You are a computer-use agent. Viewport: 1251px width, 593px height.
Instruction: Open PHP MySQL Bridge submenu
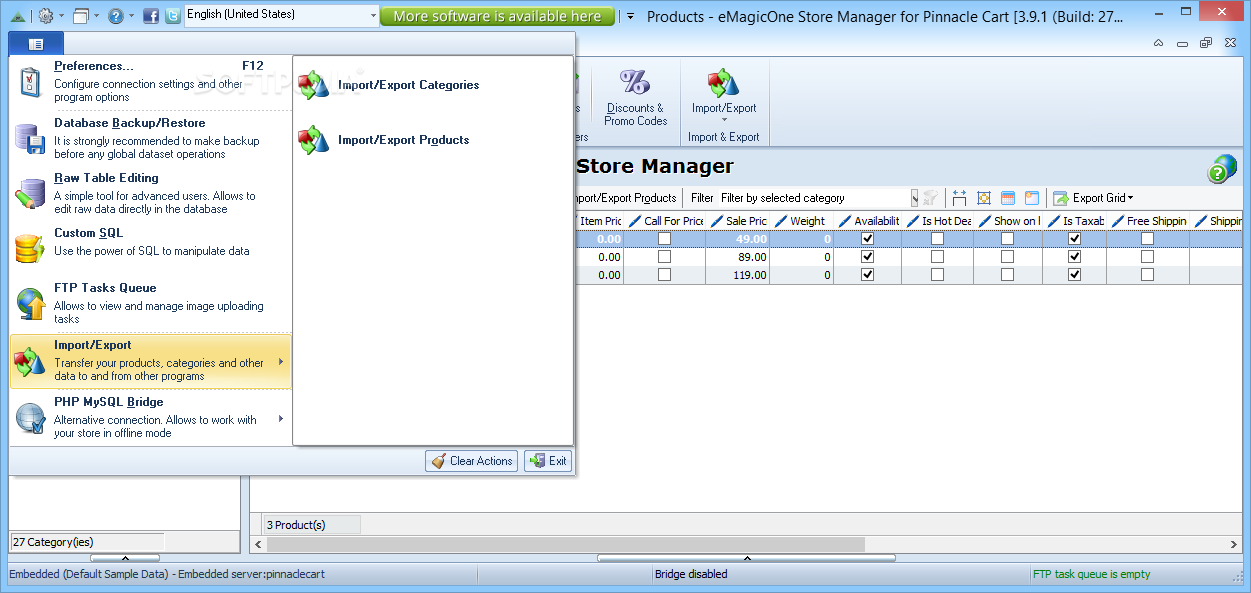(150, 418)
